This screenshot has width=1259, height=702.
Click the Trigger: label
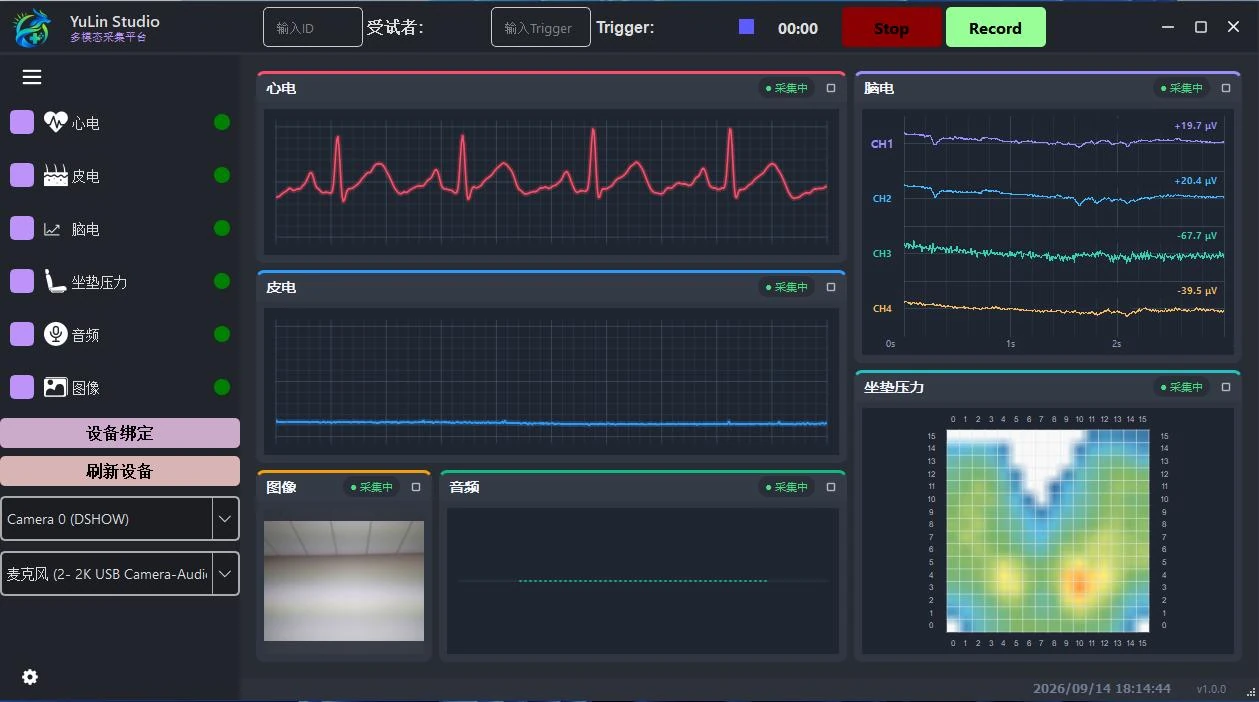tap(625, 28)
